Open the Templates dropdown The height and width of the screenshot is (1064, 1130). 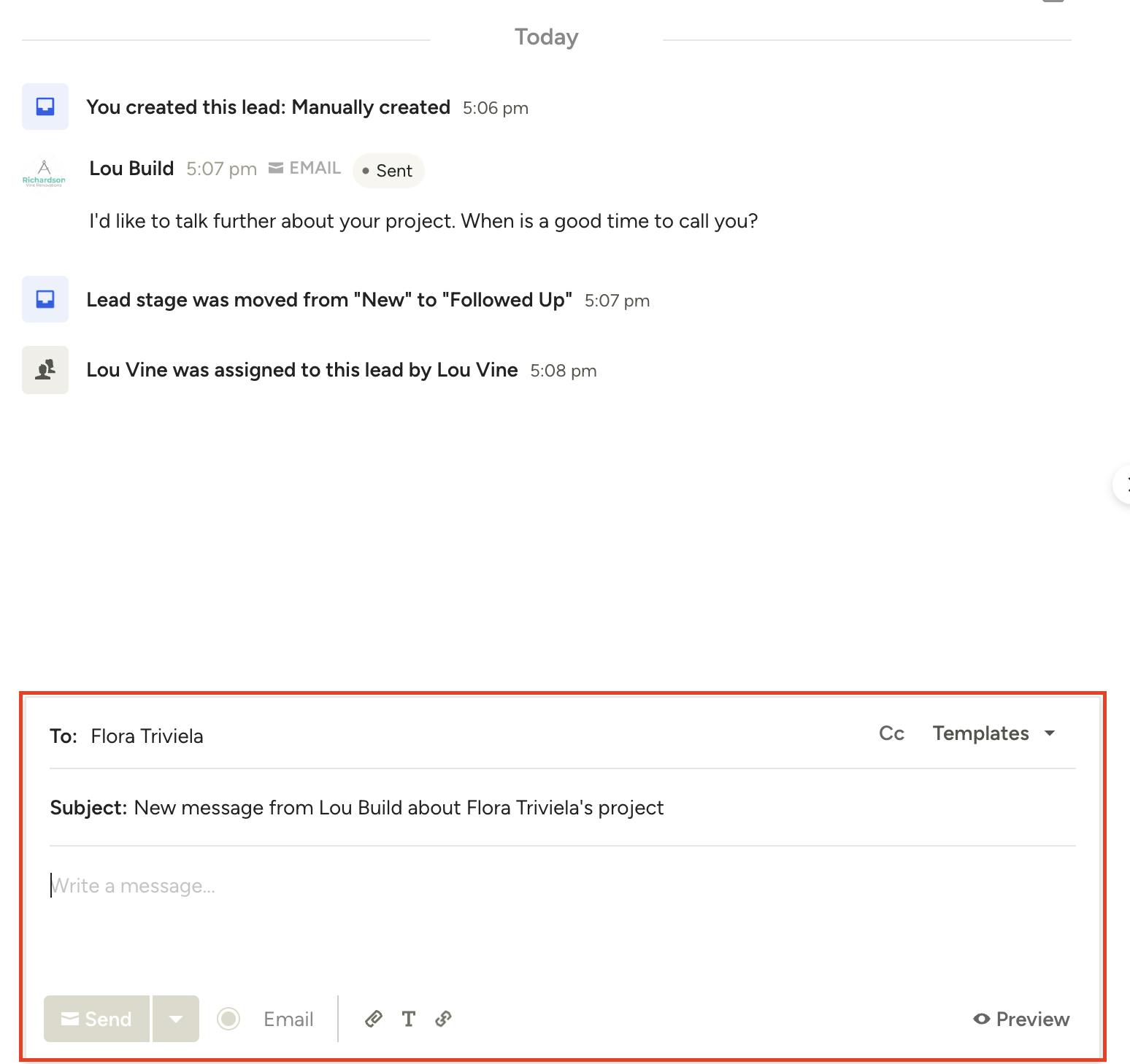pos(993,733)
